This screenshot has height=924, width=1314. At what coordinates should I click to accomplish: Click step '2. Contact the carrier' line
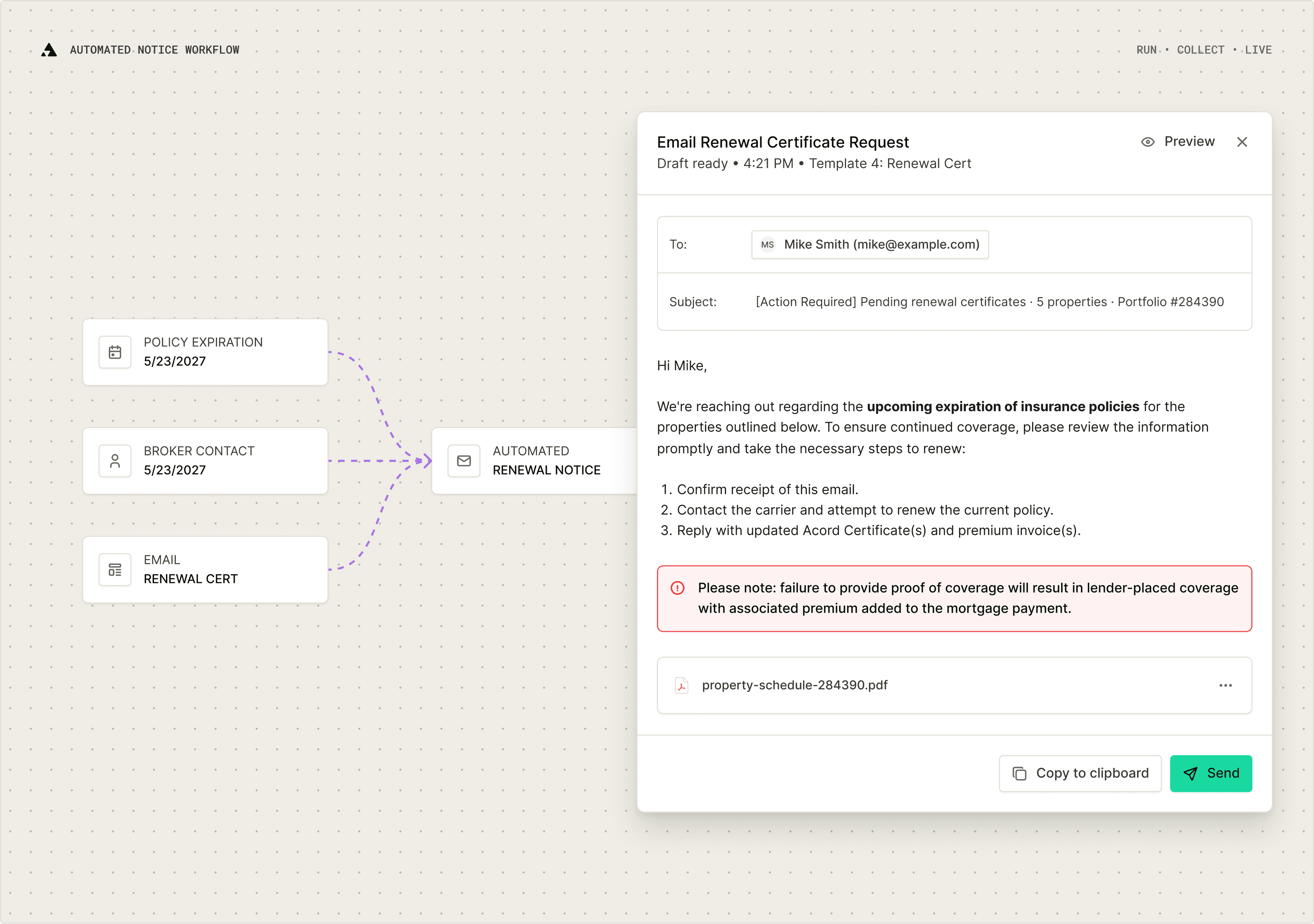pyautogui.click(x=857, y=510)
